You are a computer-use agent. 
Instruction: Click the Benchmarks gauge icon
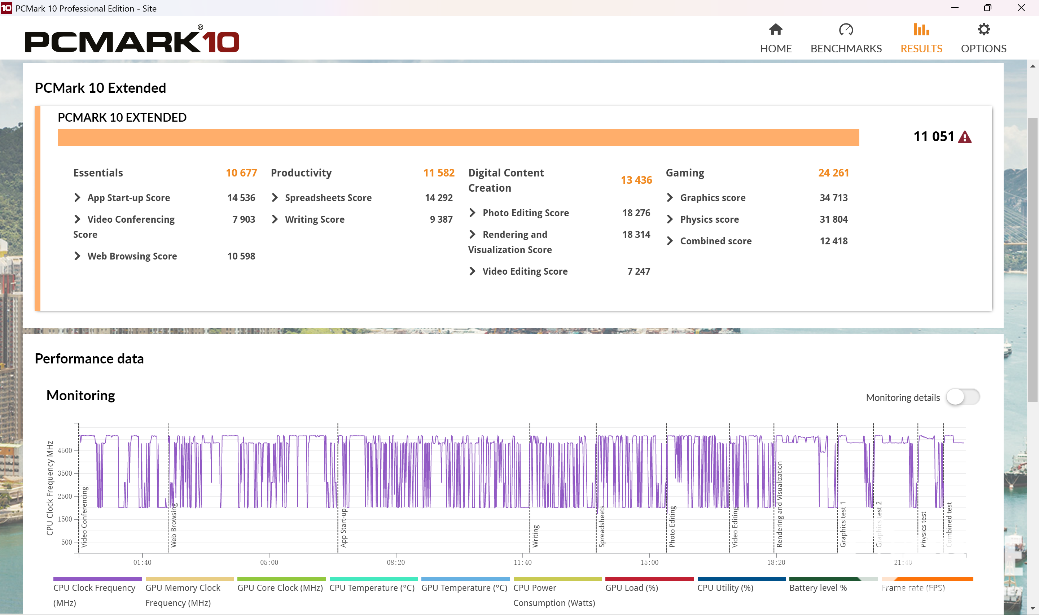846,29
